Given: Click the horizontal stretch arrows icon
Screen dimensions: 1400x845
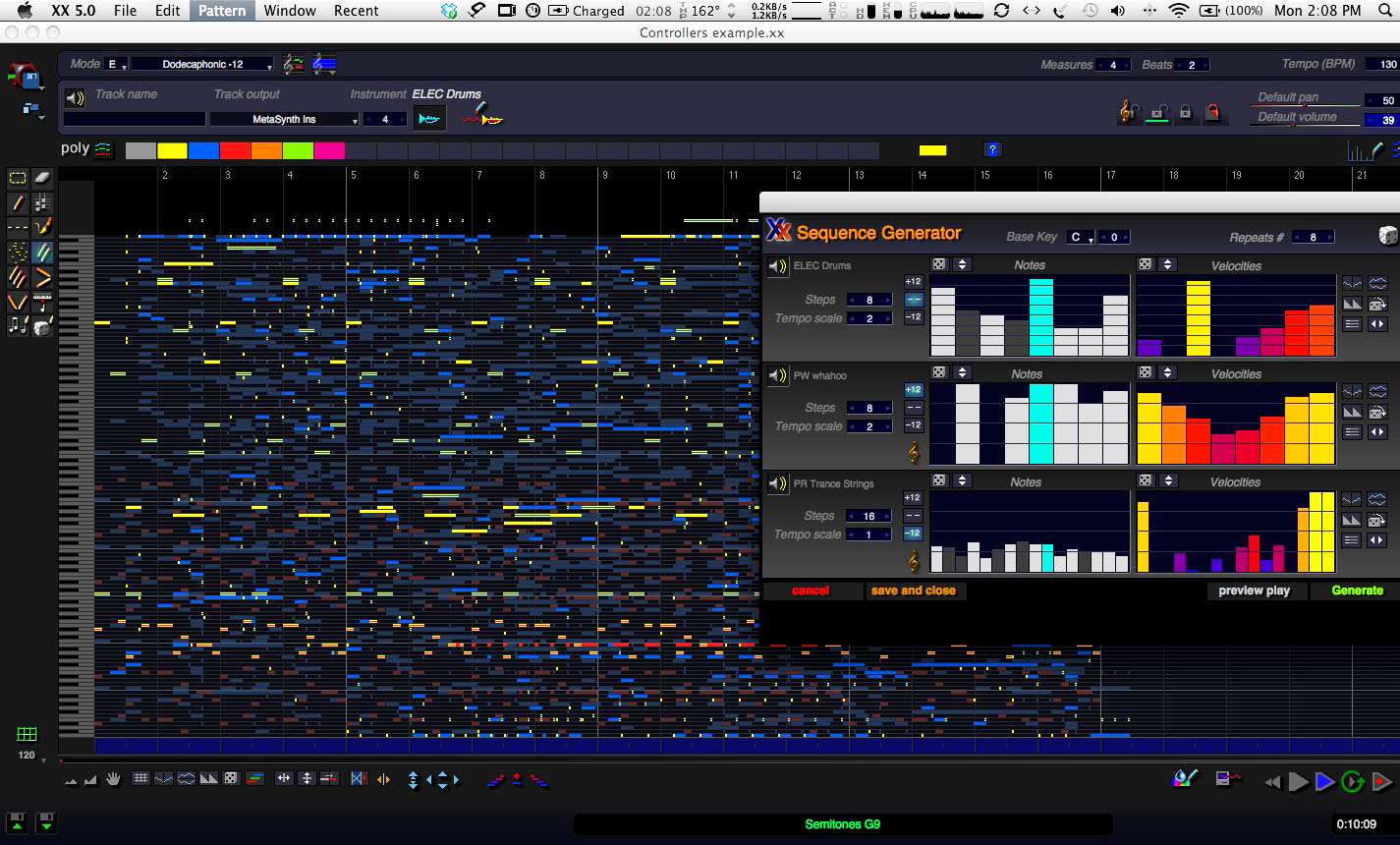Looking at the screenshot, I should 284,778.
